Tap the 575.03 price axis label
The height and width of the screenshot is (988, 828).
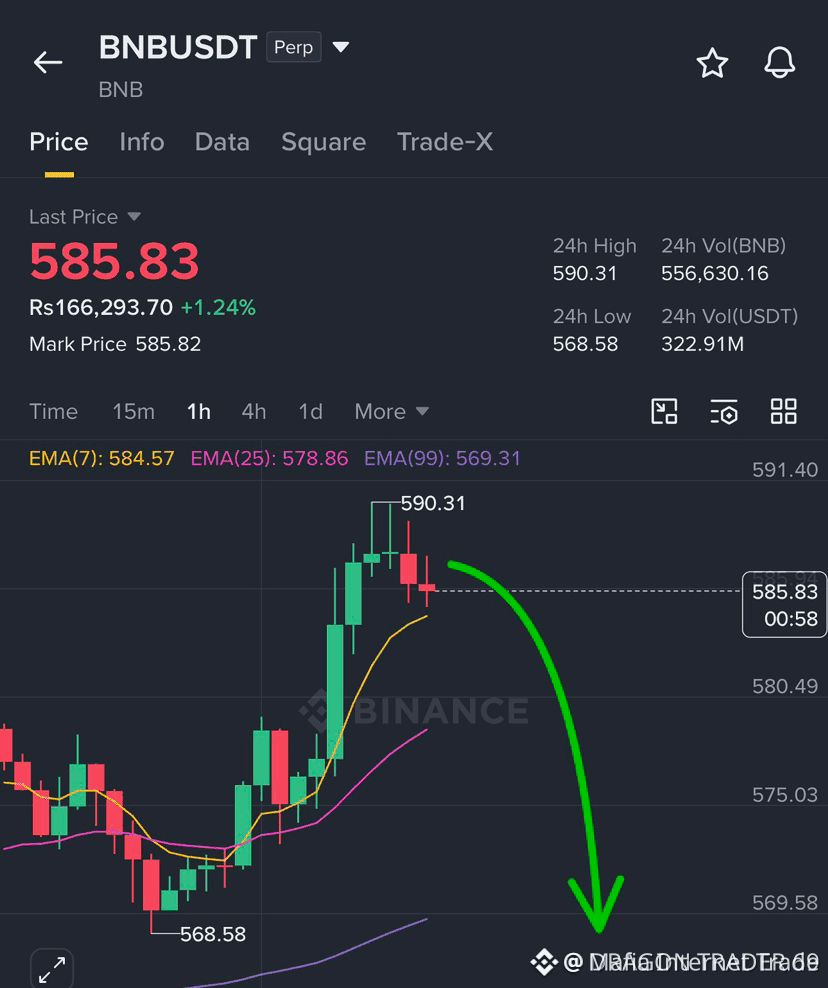pyautogui.click(x=785, y=795)
